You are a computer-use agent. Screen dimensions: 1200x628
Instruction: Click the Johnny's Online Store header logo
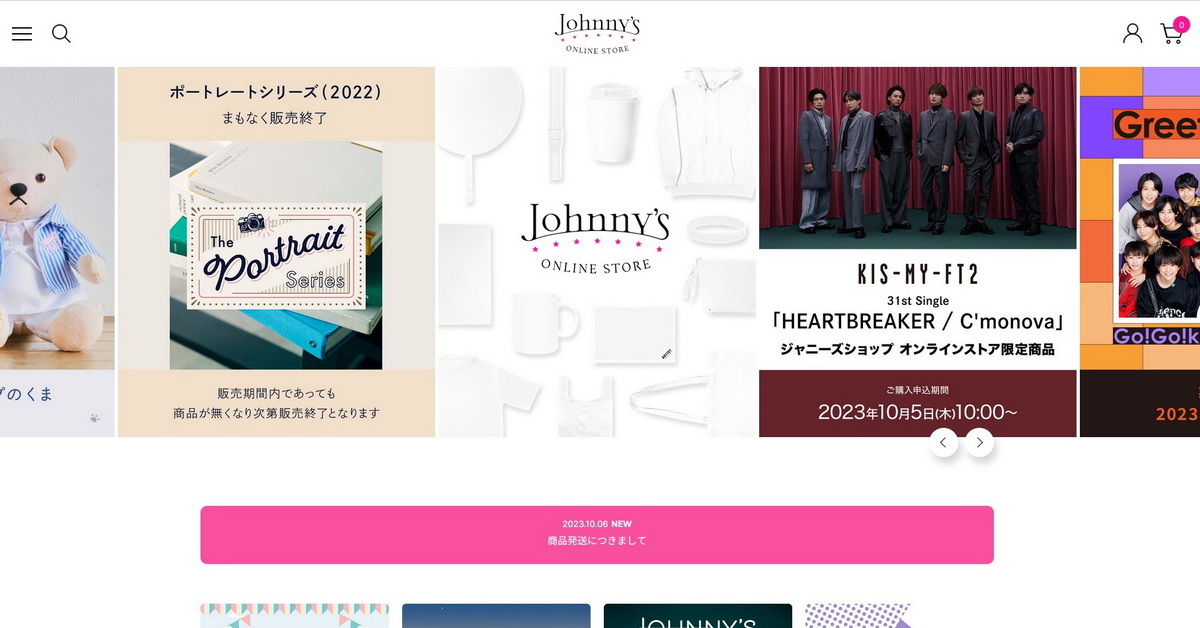(x=597, y=33)
